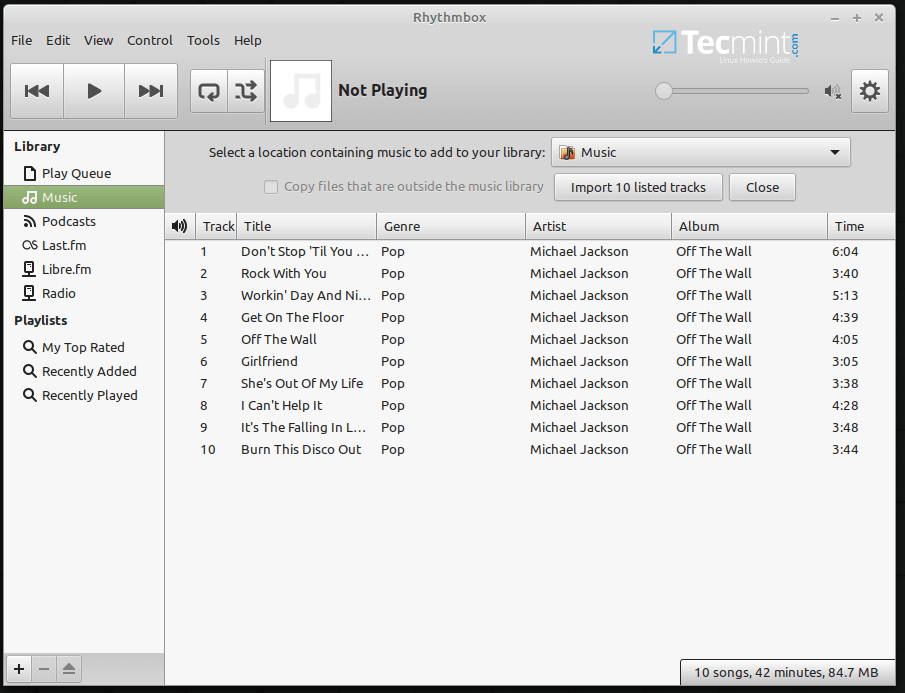
Task: Select the track Don't Stop 'Til You …
Action: pos(530,252)
